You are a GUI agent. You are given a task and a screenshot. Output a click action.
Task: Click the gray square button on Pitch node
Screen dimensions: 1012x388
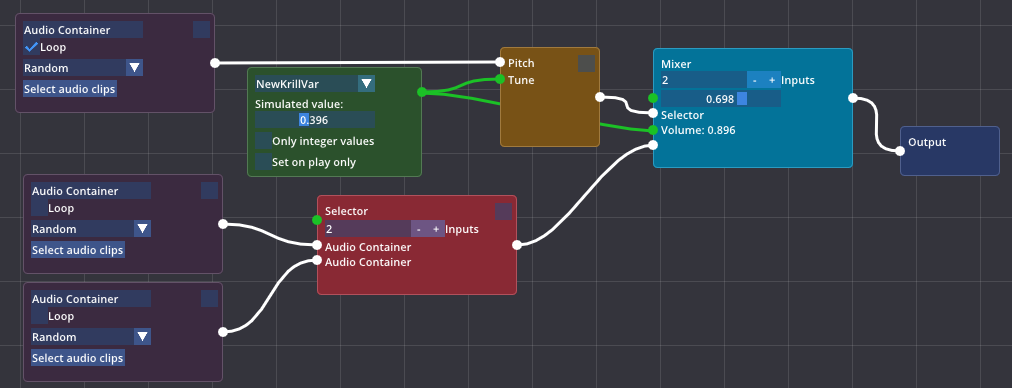[586, 63]
